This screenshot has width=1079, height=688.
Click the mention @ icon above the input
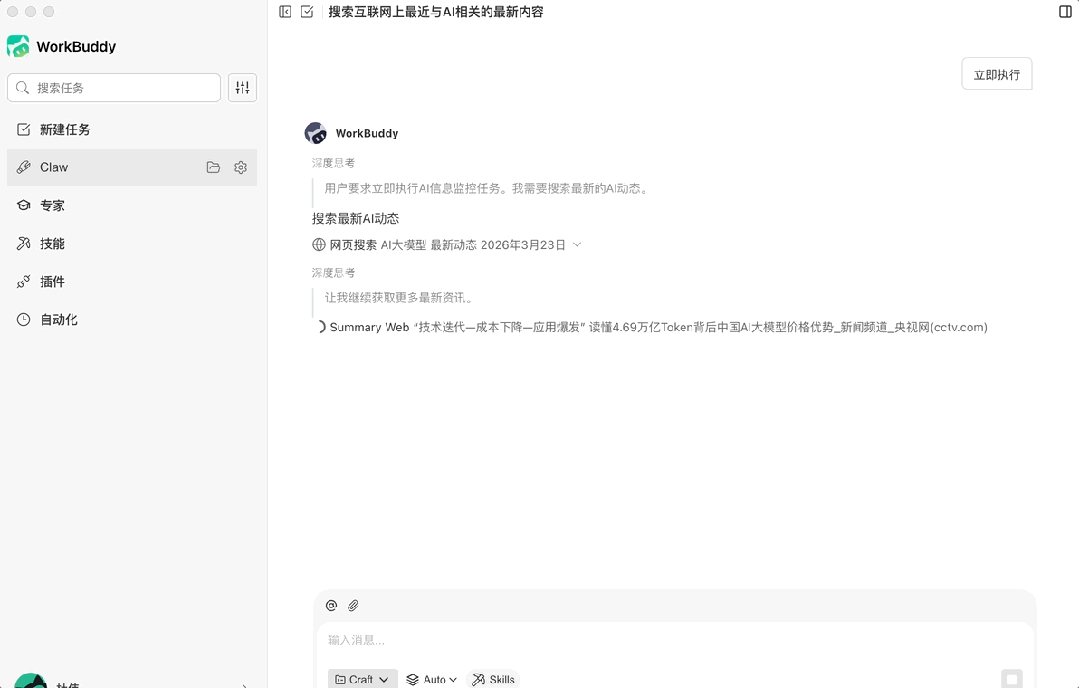pos(331,605)
